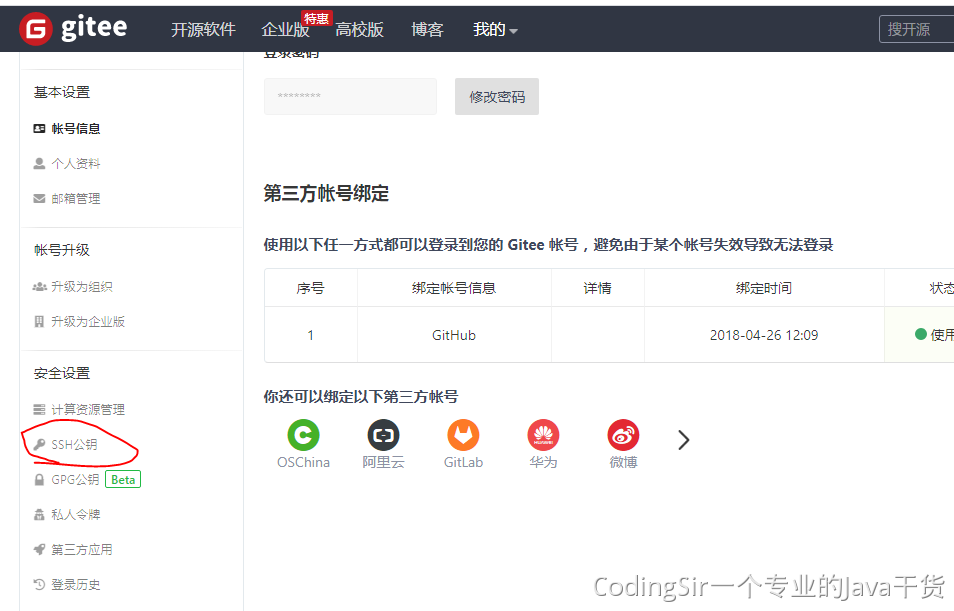Click the 个人资料 person icon

tap(39, 163)
